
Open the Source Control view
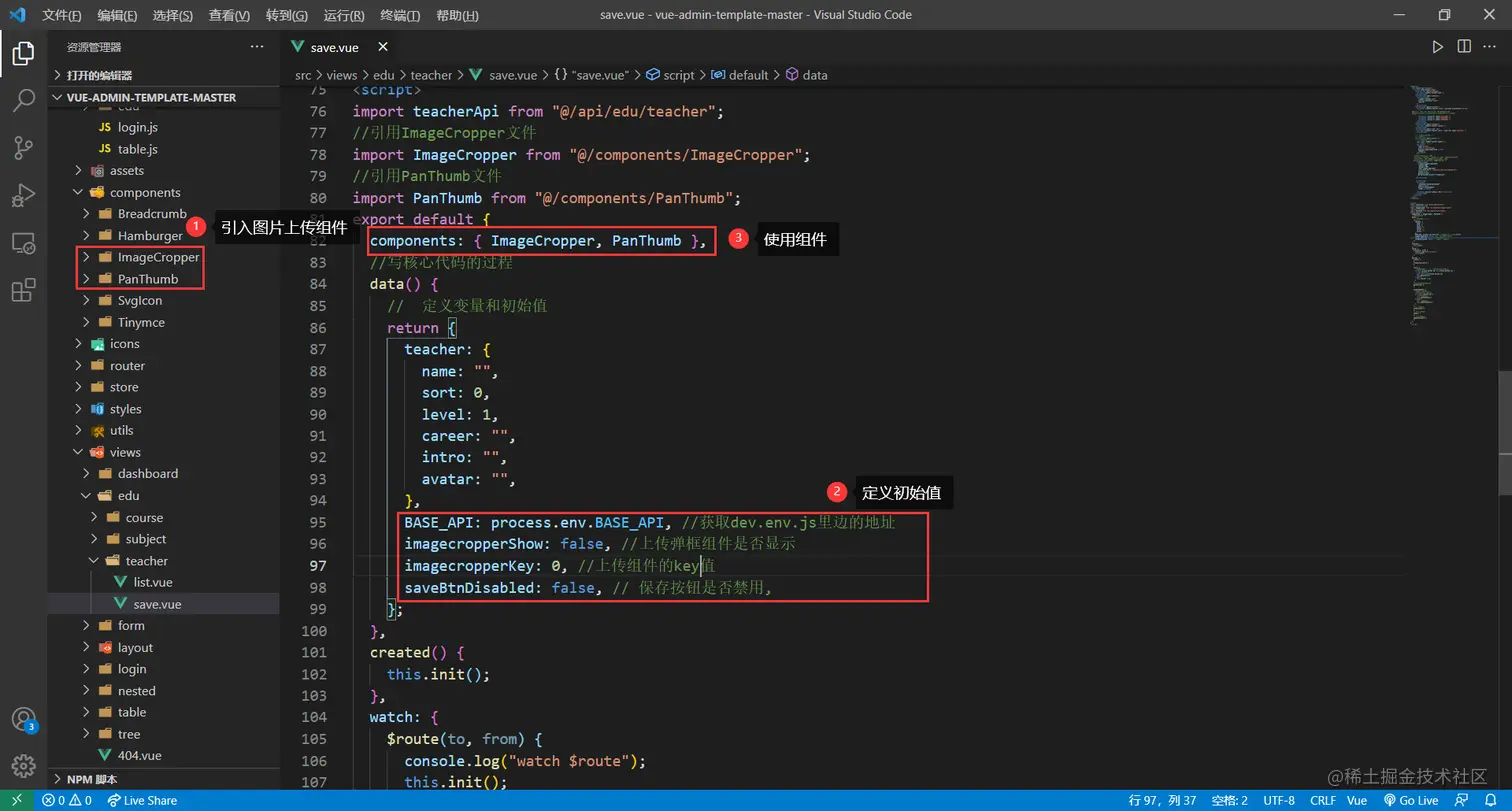23,148
